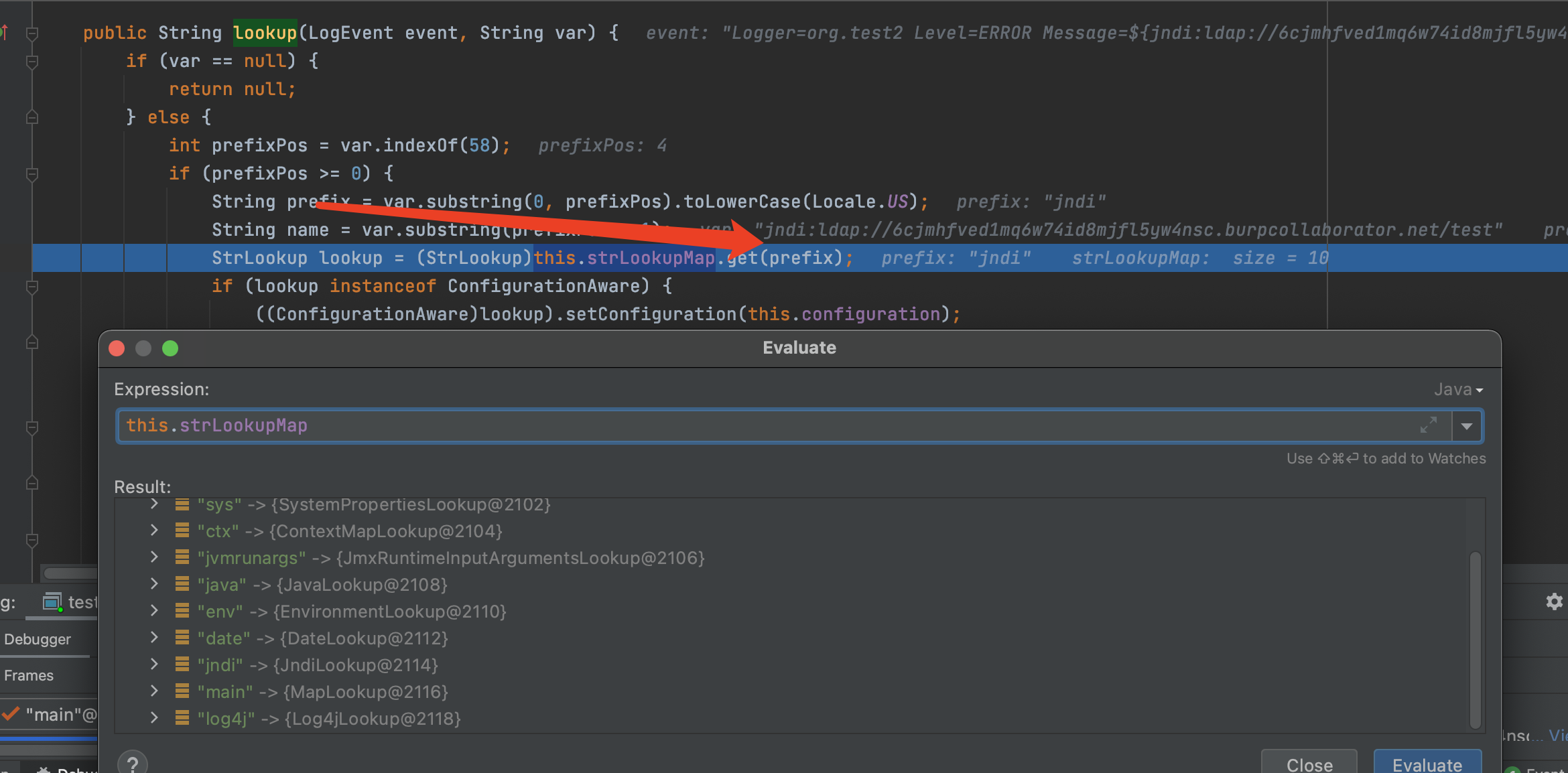
Task: Expand the "main" MapLookup entry
Action: tap(154, 691)
